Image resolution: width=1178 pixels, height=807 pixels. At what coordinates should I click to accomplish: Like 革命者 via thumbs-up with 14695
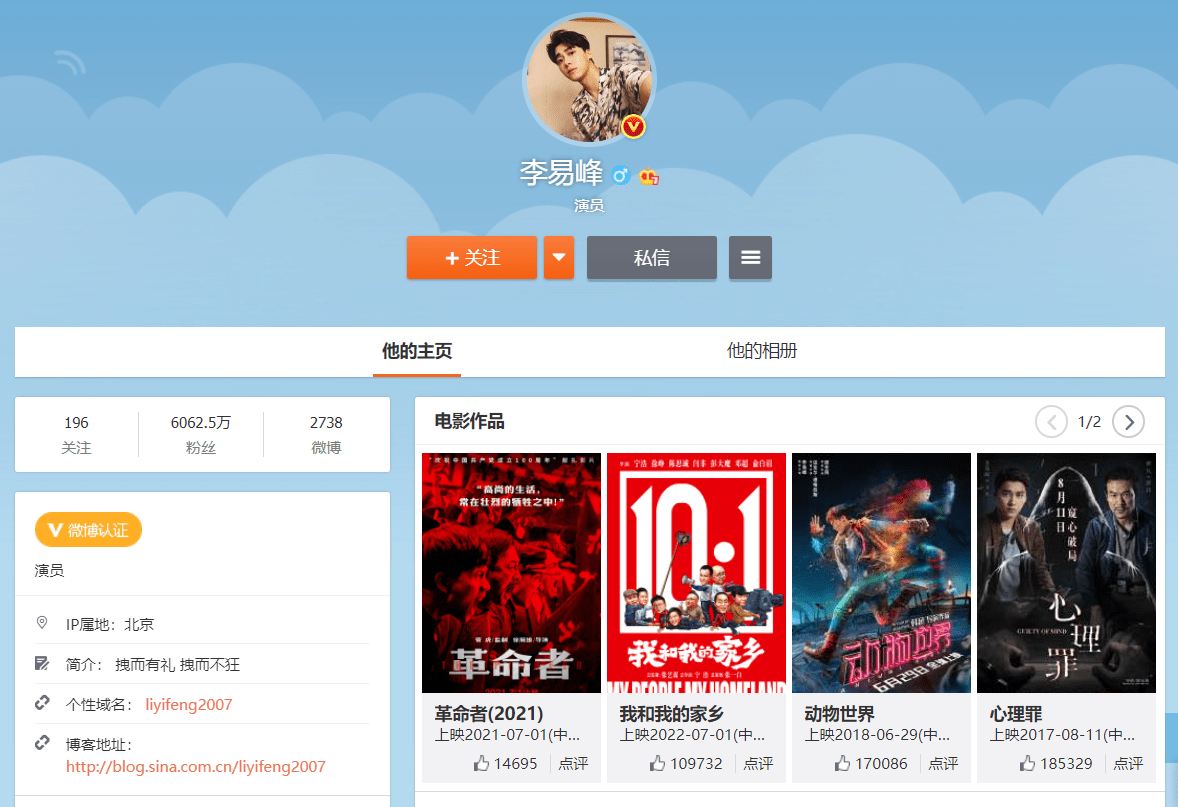pyautogui.click(x=505, y=763)
